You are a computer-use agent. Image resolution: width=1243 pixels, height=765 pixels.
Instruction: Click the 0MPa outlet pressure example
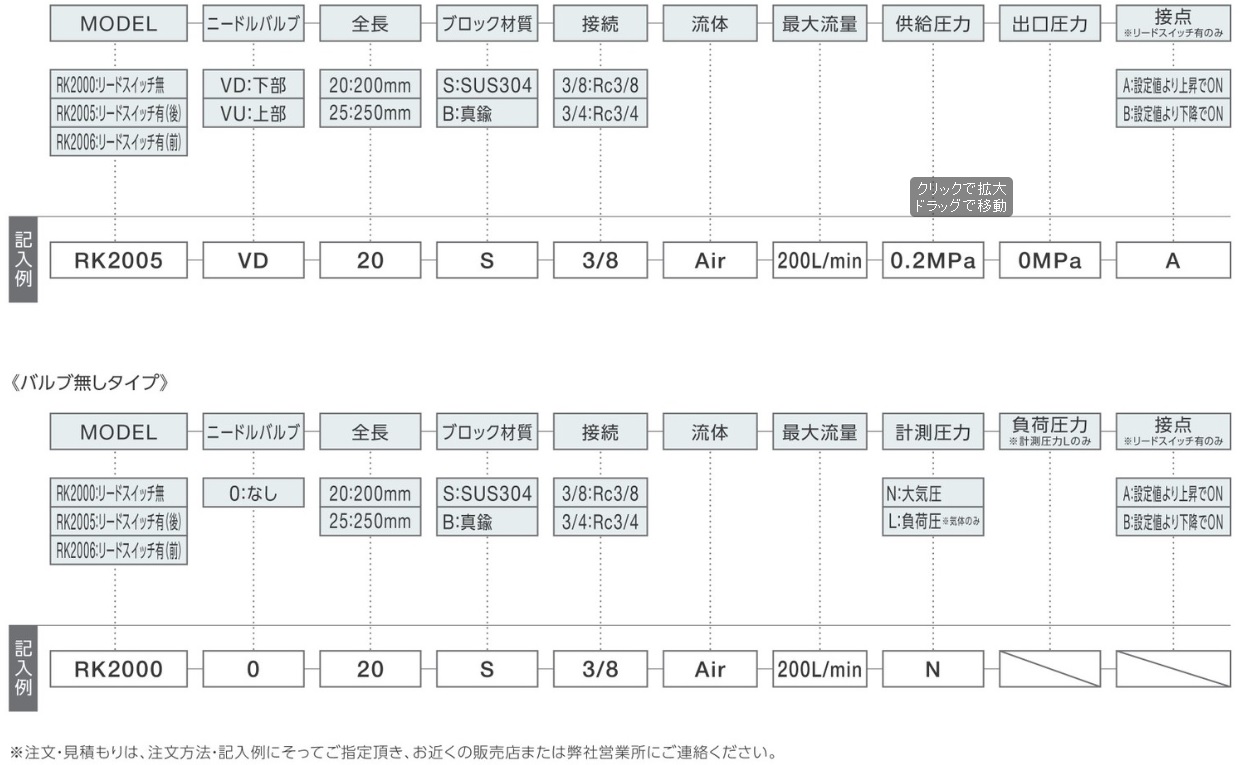1049,262
